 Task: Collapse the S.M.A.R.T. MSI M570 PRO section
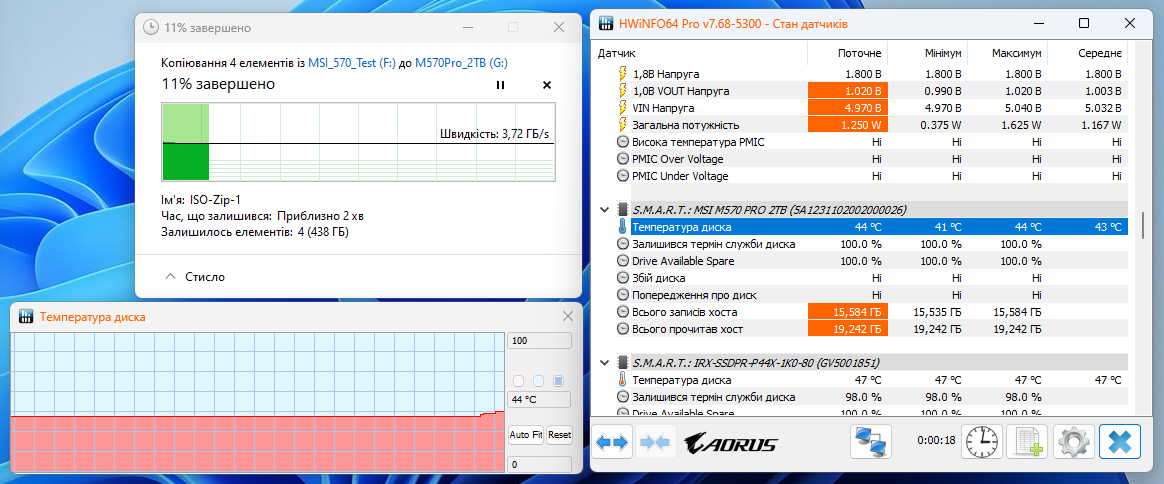[604, 209]
